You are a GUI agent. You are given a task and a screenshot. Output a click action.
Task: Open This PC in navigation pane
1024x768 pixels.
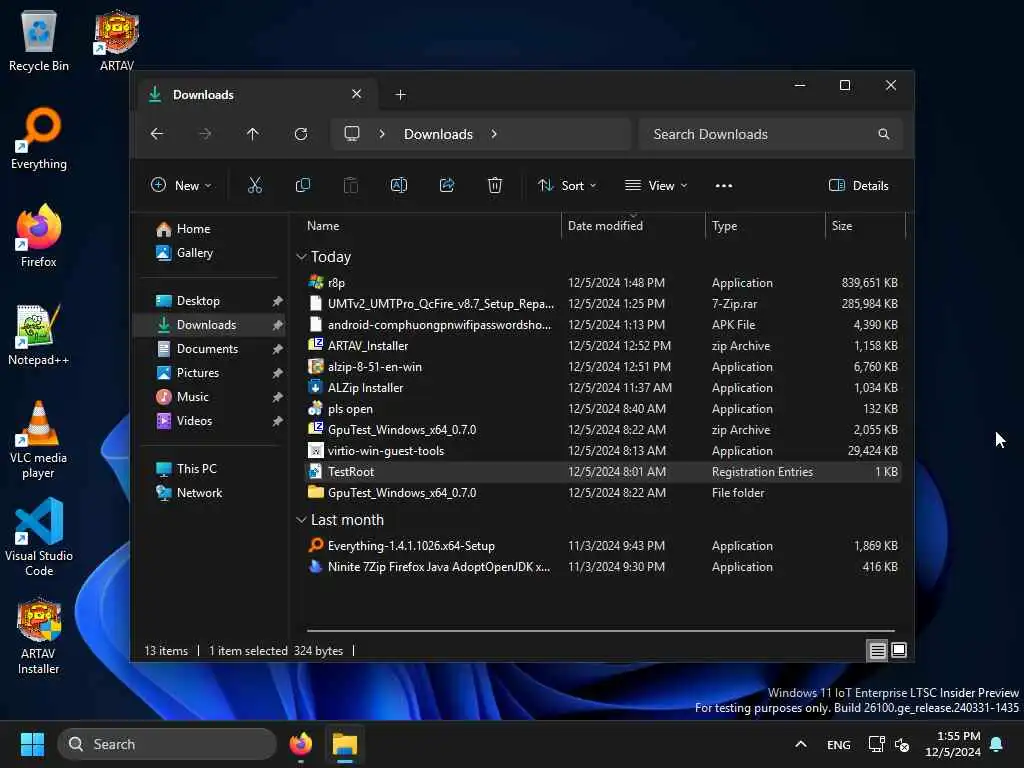[197, 469]
